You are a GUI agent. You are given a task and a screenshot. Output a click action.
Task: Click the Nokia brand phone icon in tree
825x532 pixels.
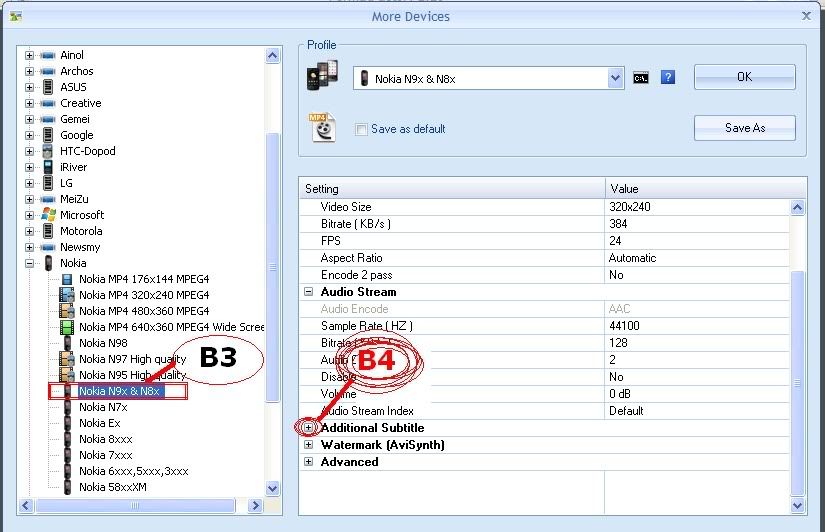point(48,263)
